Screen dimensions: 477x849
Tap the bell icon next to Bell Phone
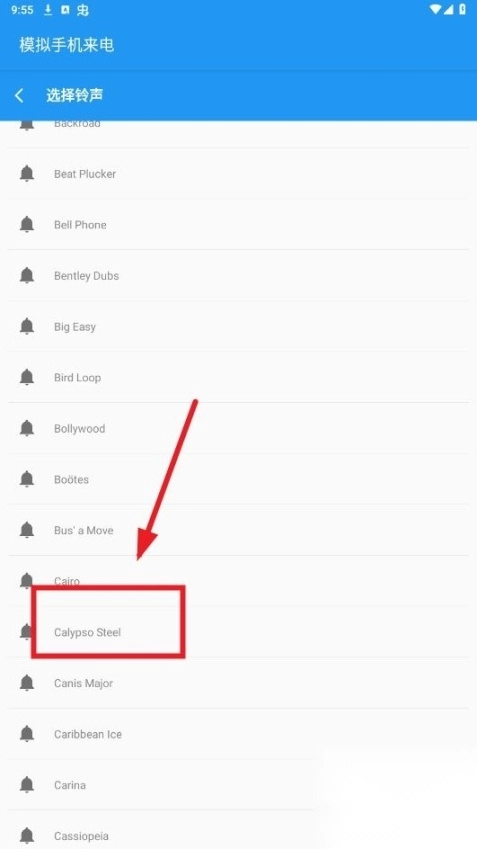click(27, 225)
